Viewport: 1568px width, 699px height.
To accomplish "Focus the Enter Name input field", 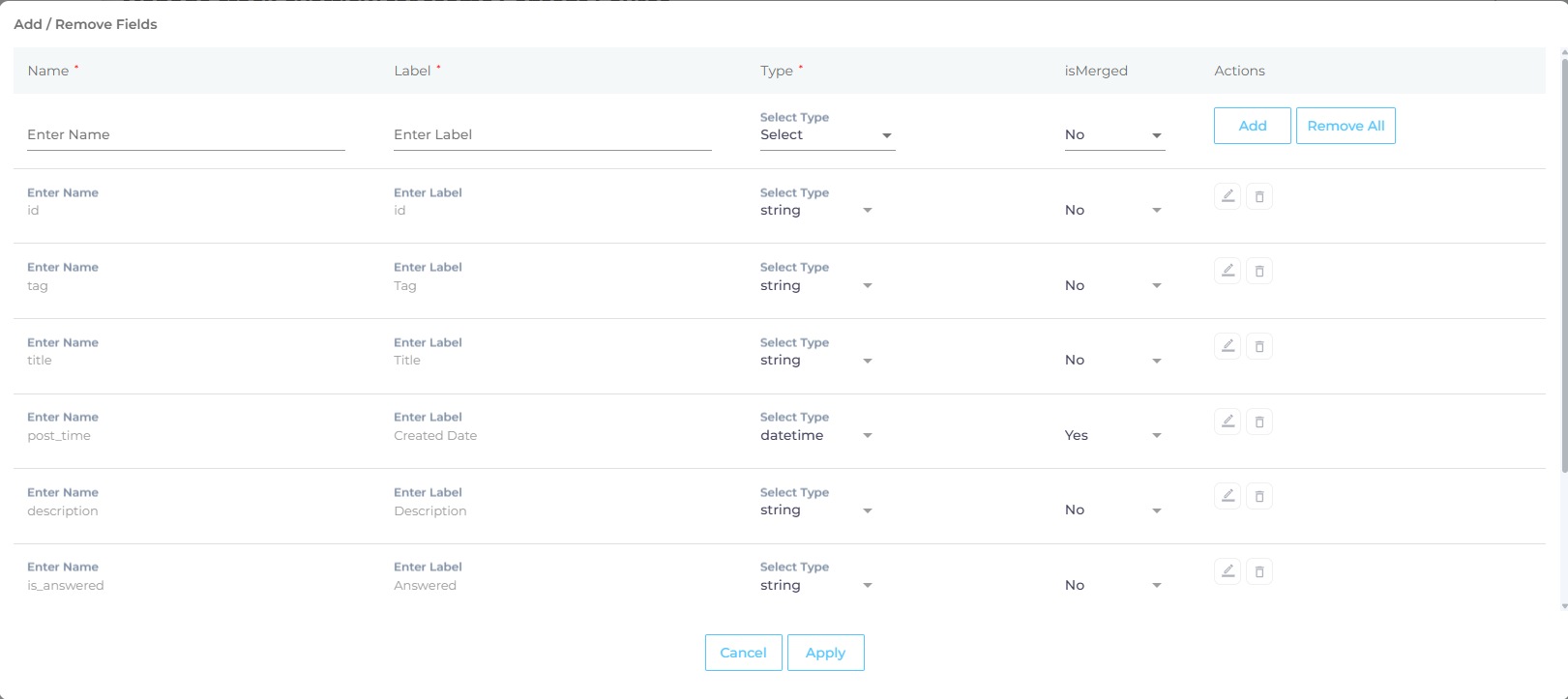I will click(186, 135).
